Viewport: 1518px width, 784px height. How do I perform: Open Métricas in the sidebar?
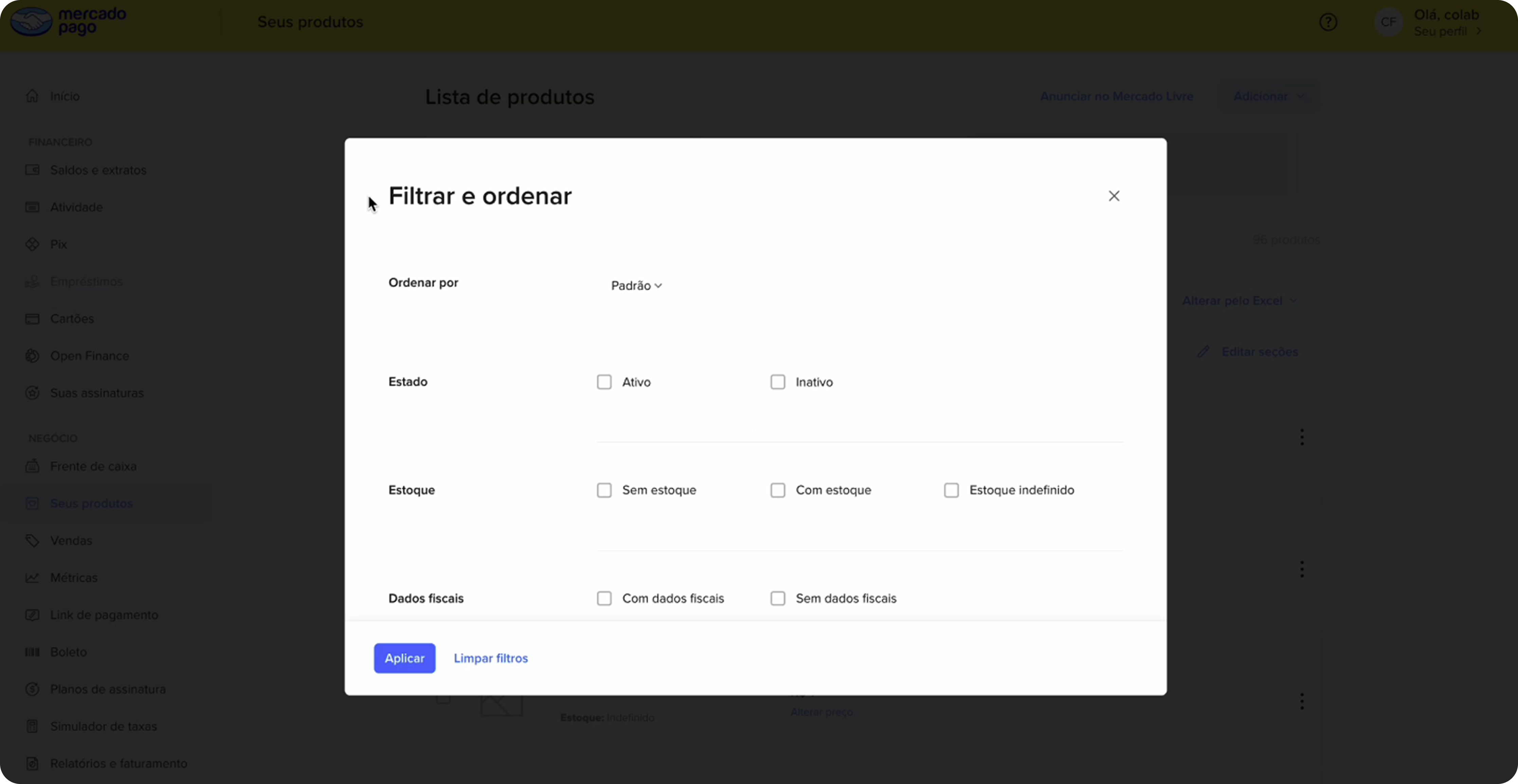click(74, 578)
